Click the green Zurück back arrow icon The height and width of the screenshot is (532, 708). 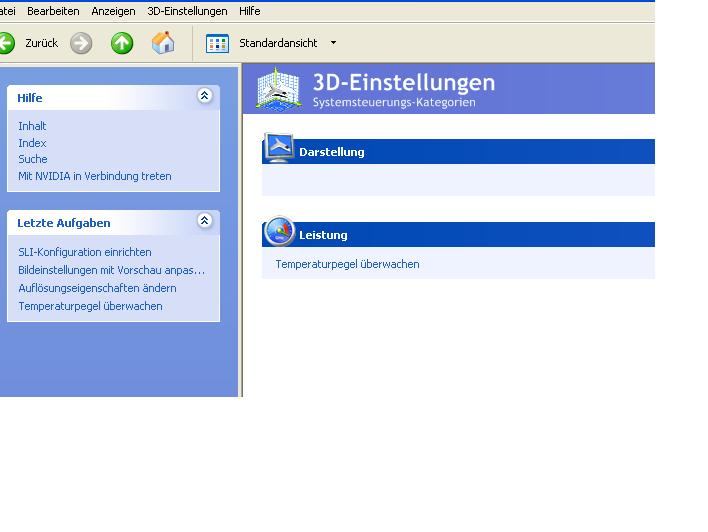pos(7,43)
